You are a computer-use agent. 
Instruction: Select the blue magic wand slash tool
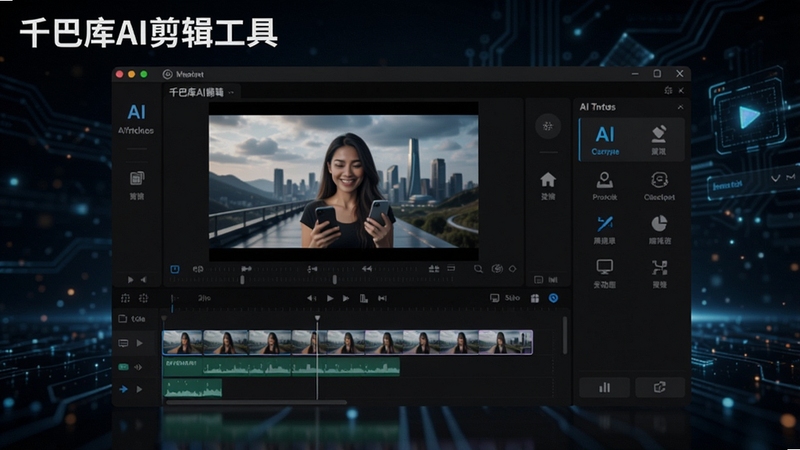tap(605, 223)
